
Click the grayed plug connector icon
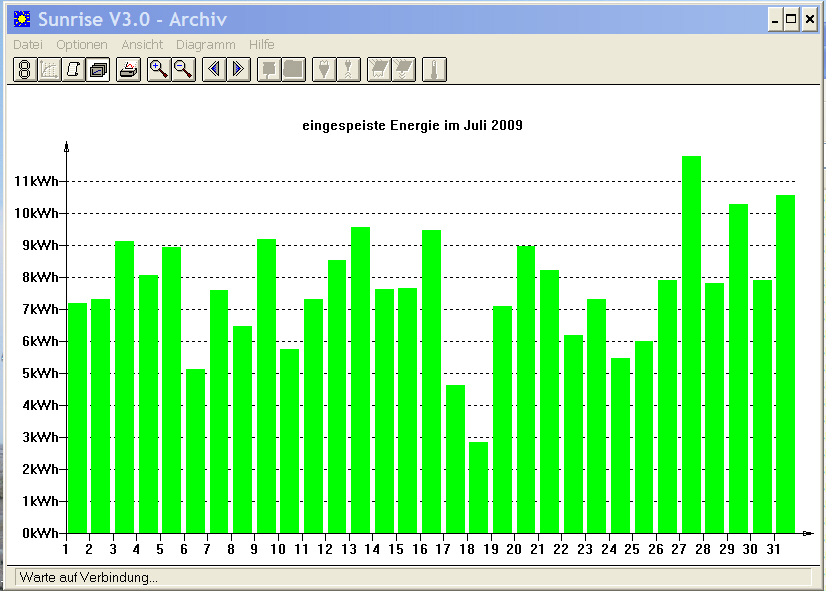(324, 70)
